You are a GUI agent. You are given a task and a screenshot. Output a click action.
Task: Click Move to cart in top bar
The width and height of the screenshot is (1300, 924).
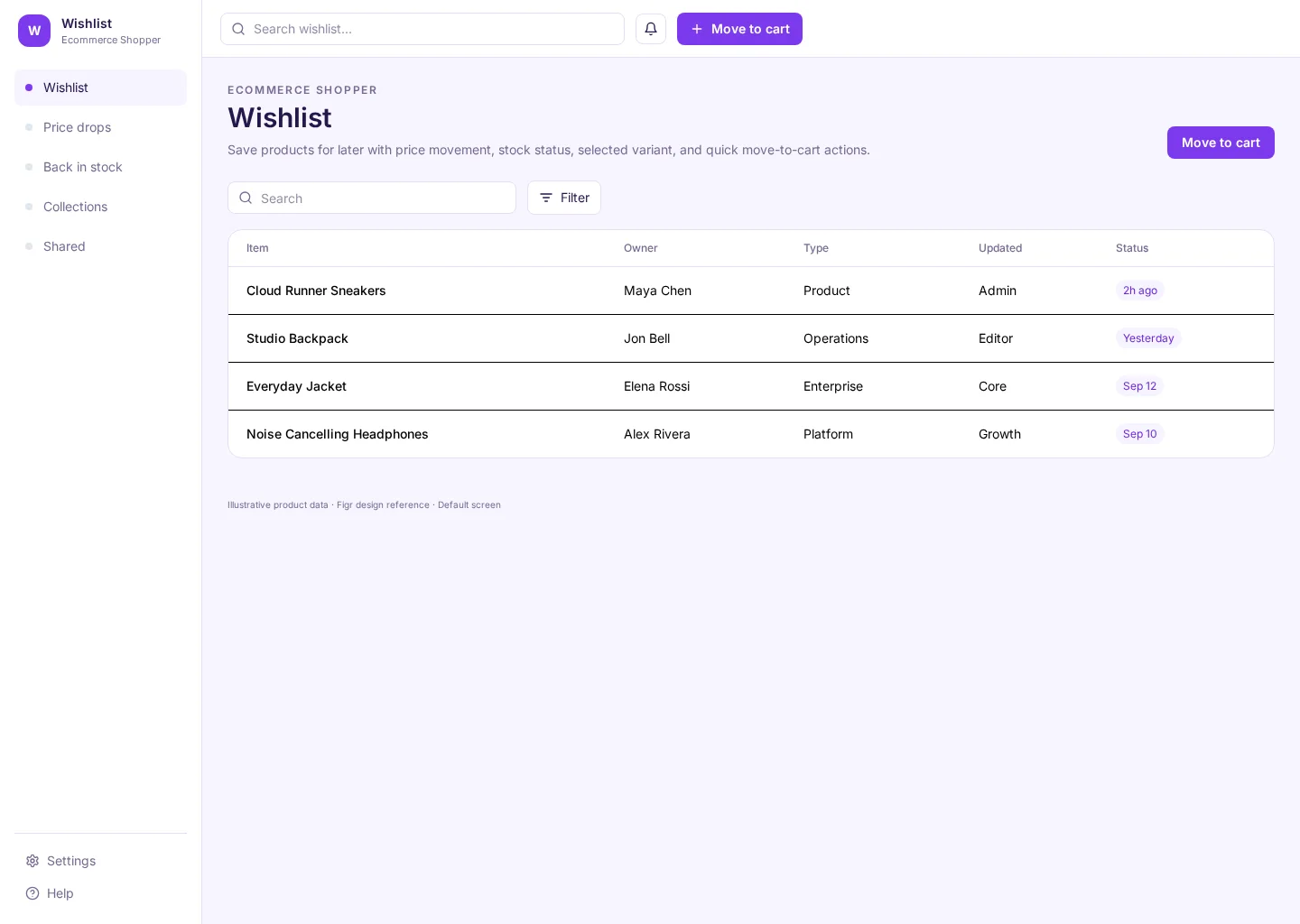pyautogui.click(x=739, y=29)
